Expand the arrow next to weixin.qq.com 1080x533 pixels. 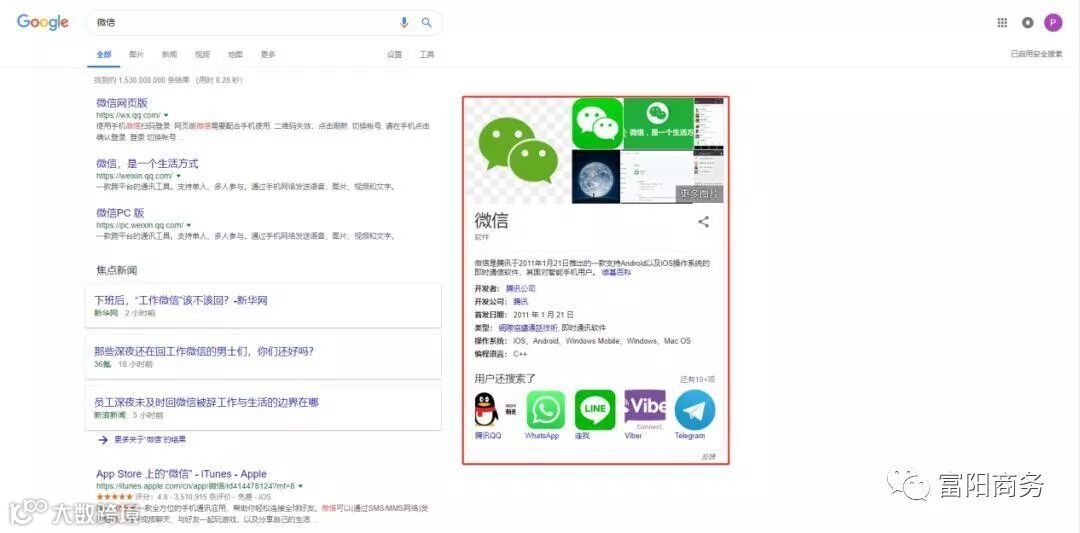coord(178,176)
